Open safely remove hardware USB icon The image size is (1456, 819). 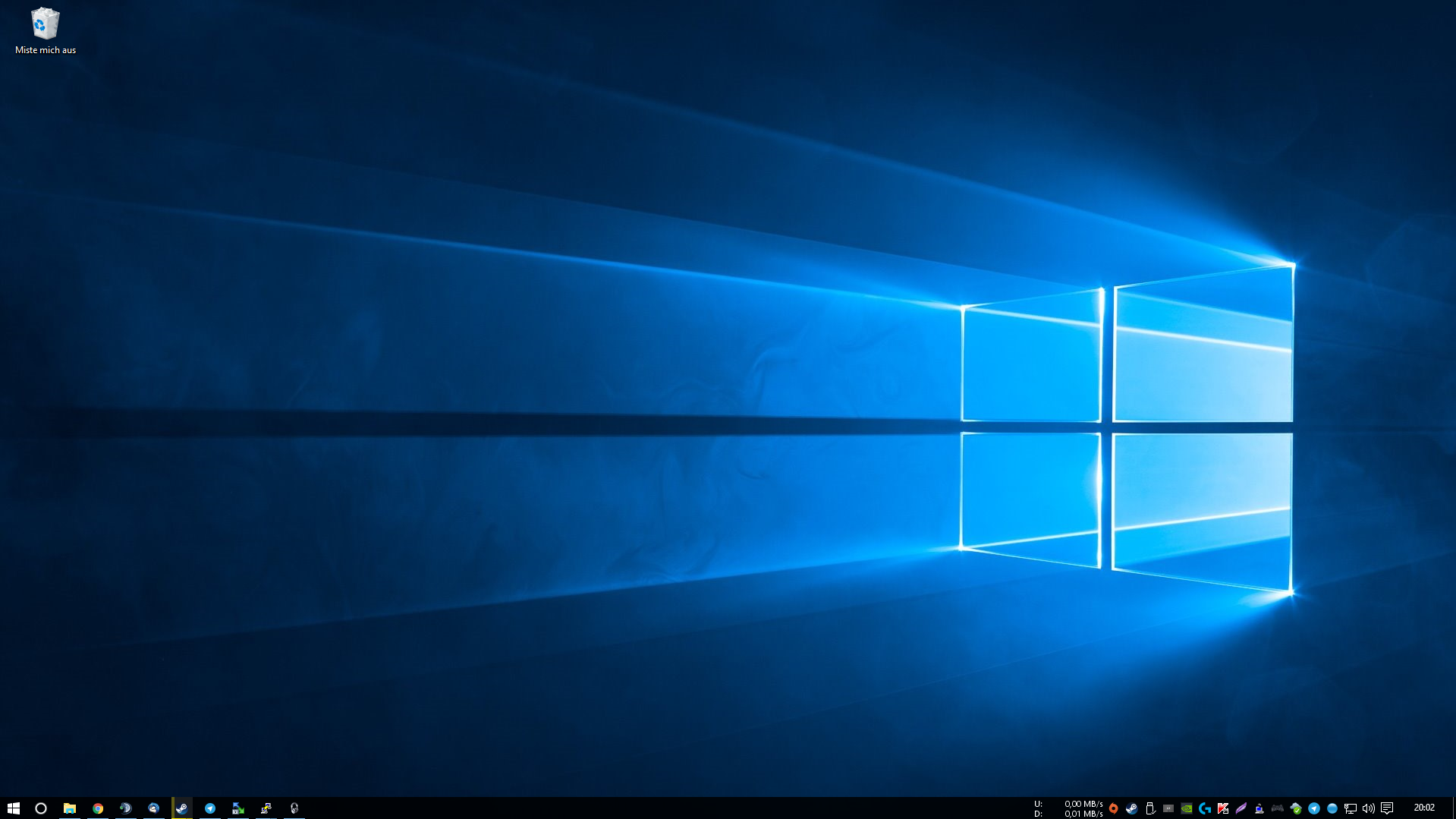tap(1149, 808)
